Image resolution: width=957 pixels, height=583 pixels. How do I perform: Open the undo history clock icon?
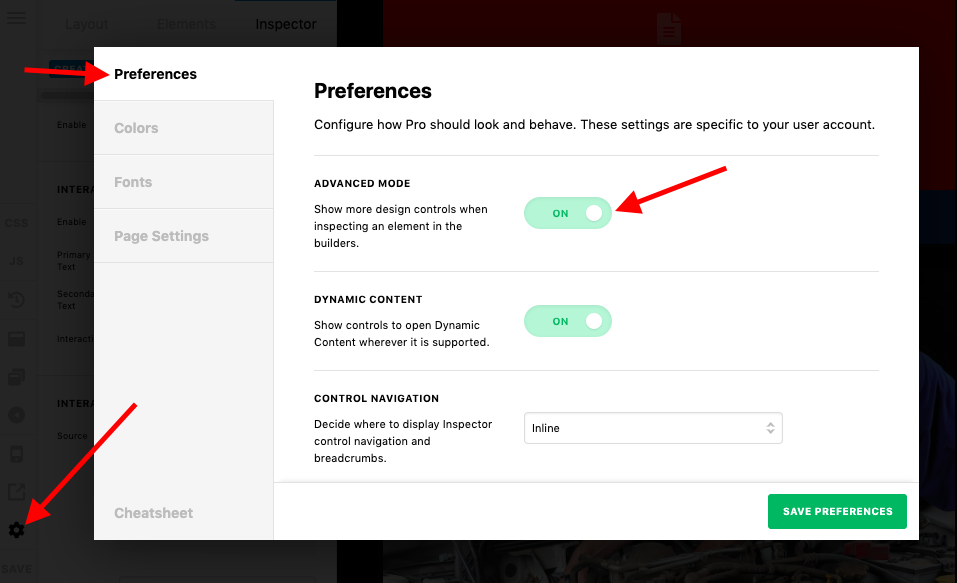pos(16,300)
